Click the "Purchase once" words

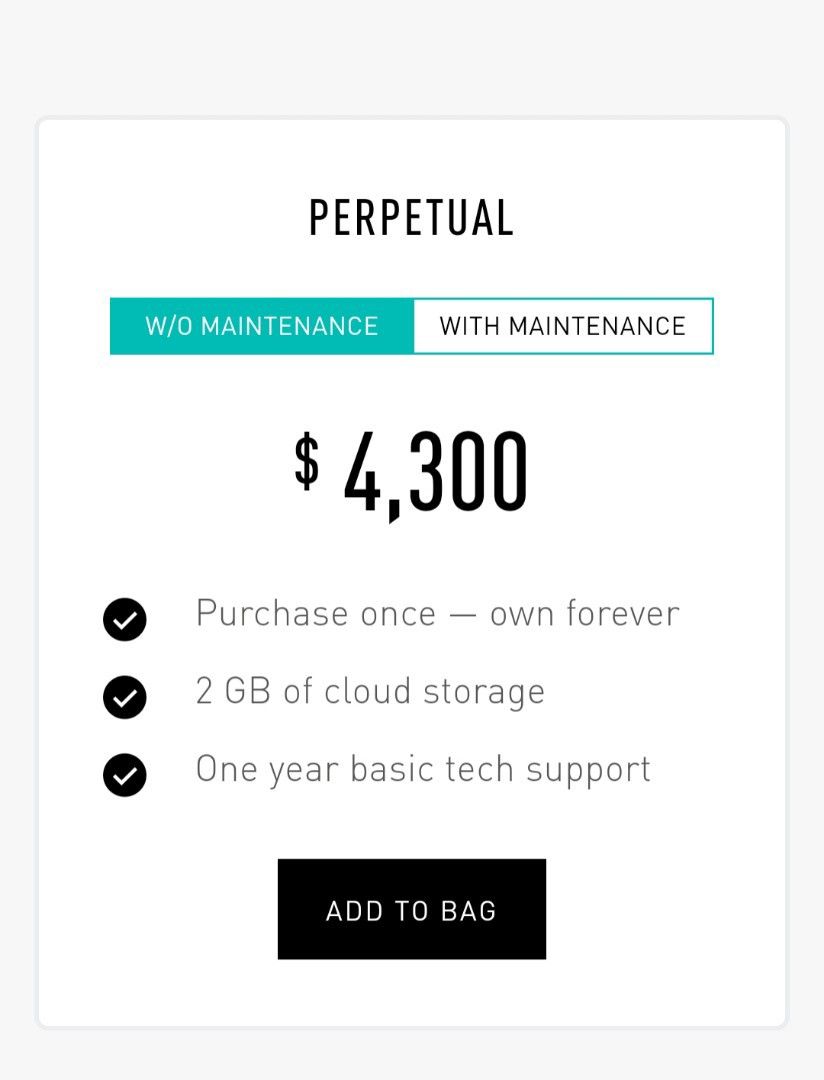316,612
